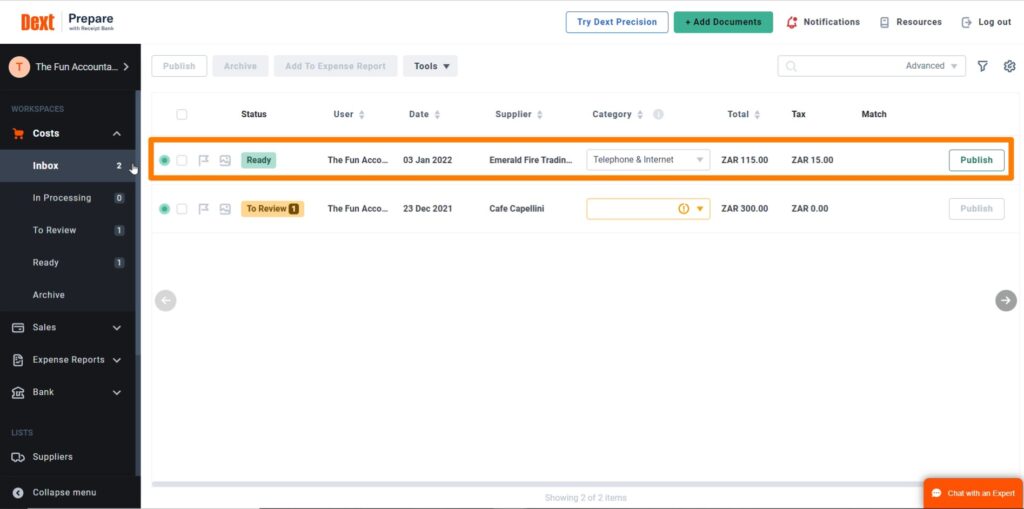Open the Archive list in sidebar

click(68, 295)
